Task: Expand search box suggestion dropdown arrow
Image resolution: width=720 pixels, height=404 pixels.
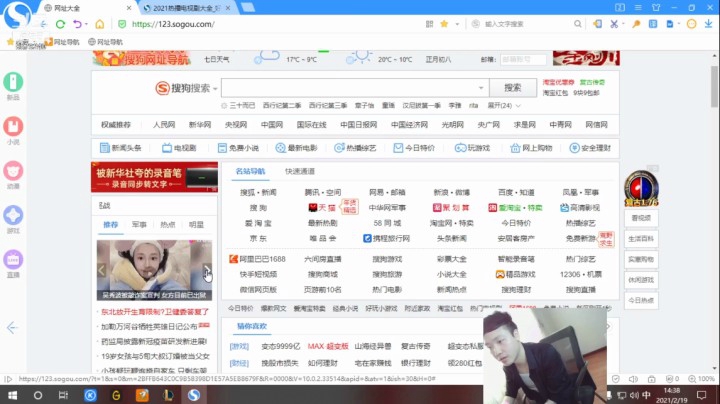Action: tap(481, 88)
